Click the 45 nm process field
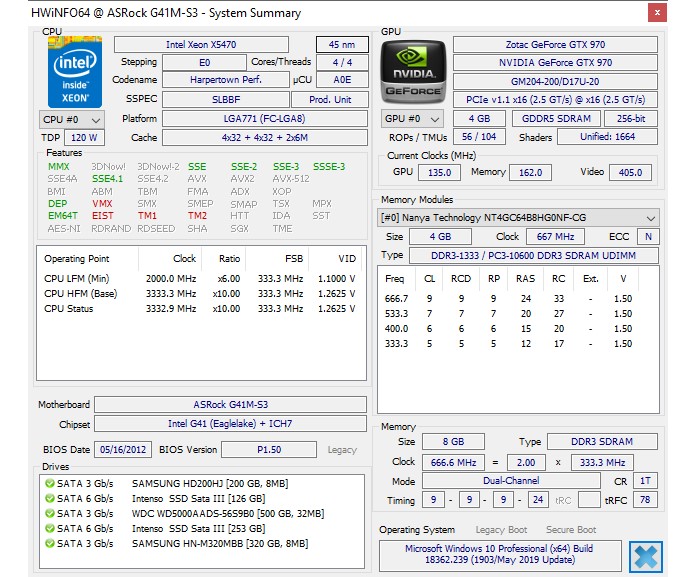This screenshot has height=577, width=696. point(342,45)
